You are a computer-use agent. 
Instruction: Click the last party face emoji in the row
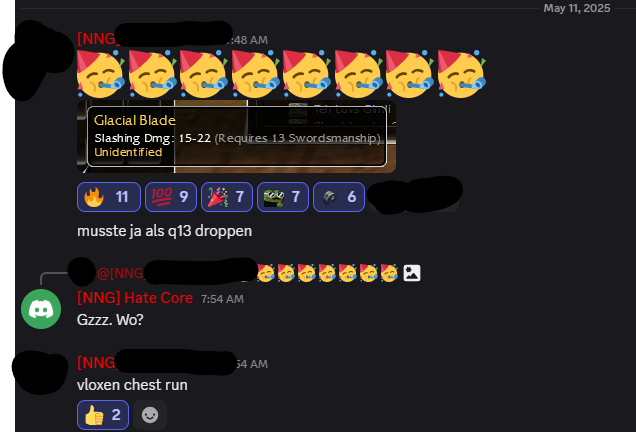tap(462, 74)
